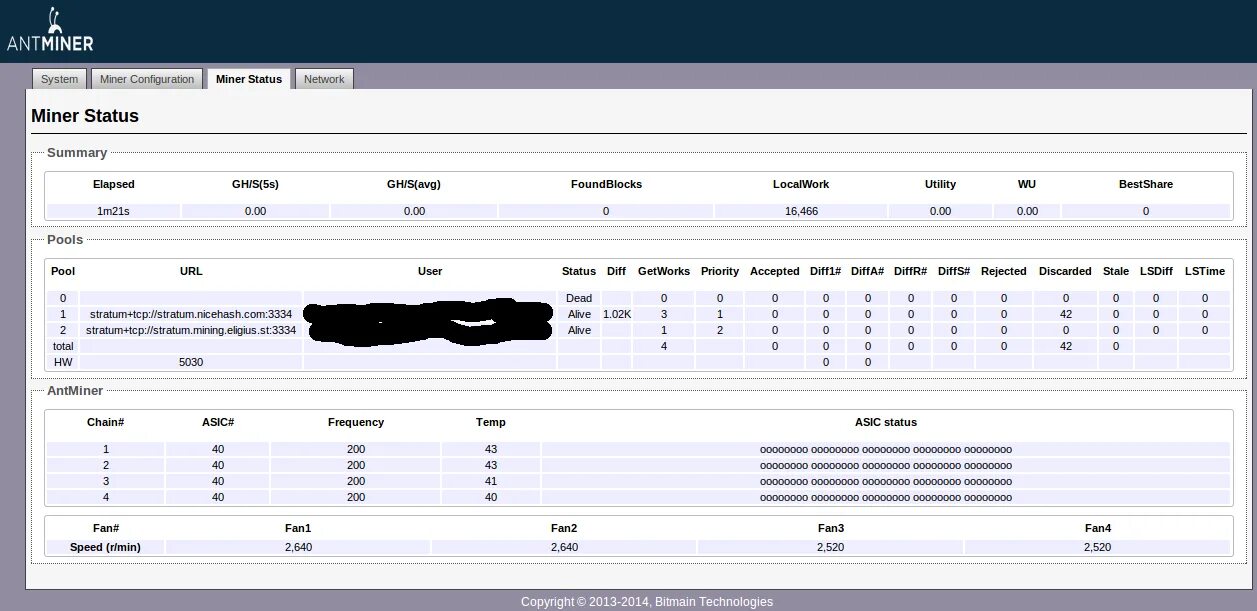Open the System tab

60,79
